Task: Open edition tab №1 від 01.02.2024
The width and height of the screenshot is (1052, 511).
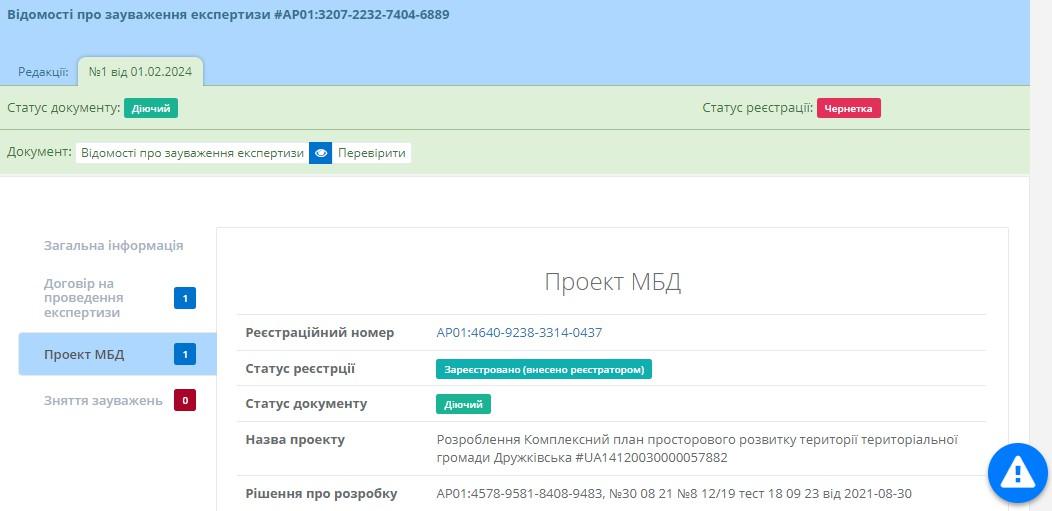Action: (x=140, y=72)
